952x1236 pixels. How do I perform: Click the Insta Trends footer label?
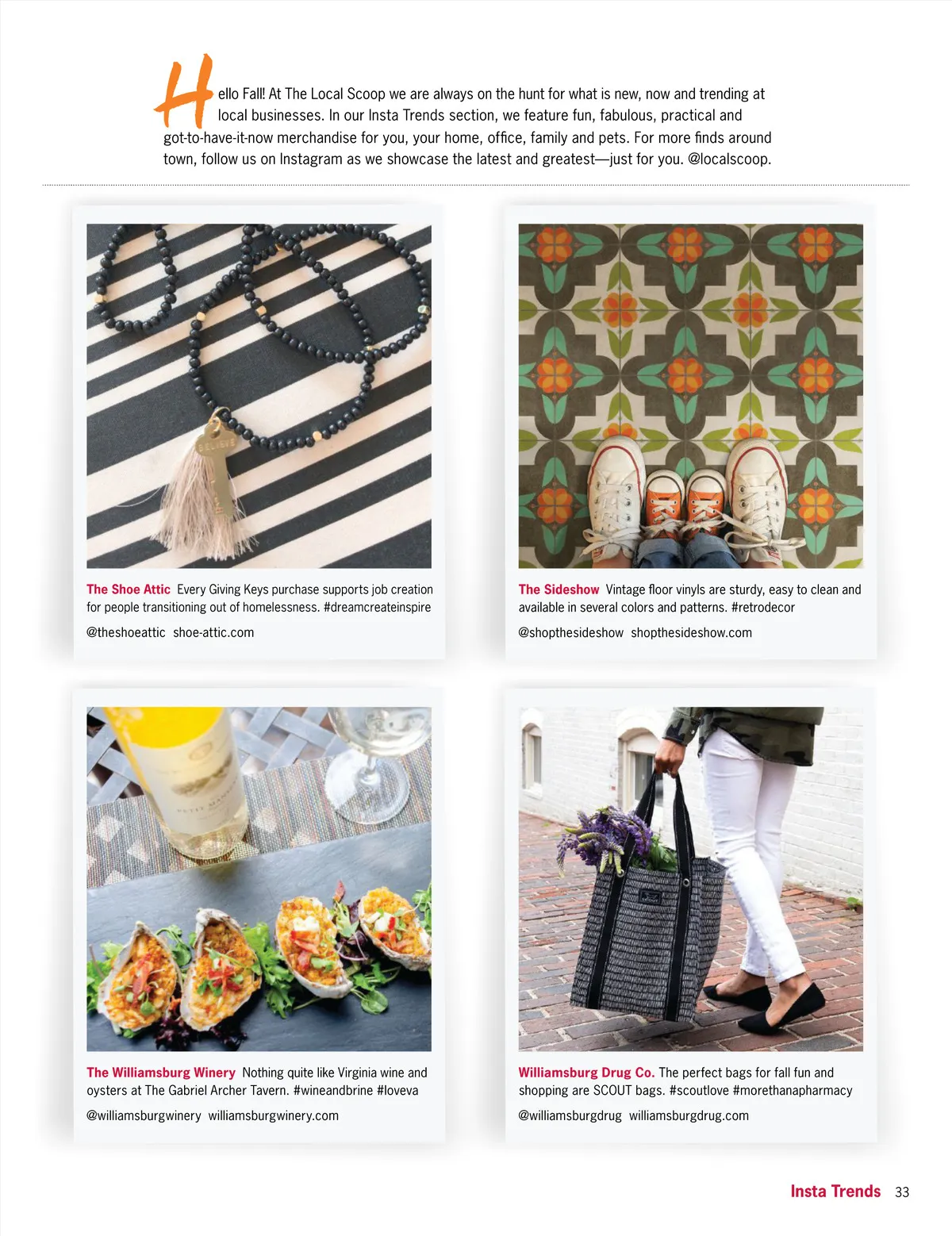point(835,1192)
